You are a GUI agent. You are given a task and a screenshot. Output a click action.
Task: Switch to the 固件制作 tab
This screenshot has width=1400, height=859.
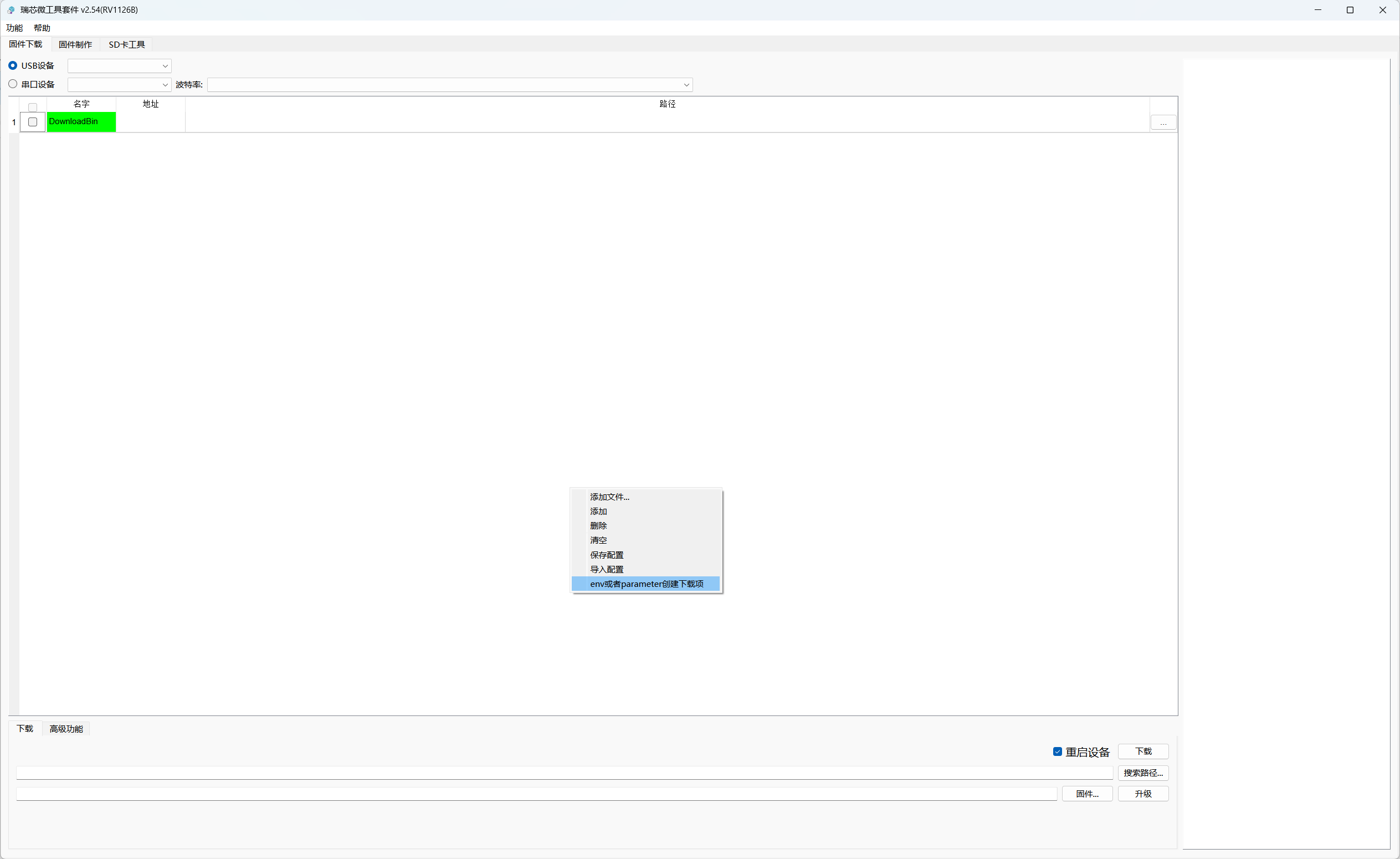tap(75, 44)
